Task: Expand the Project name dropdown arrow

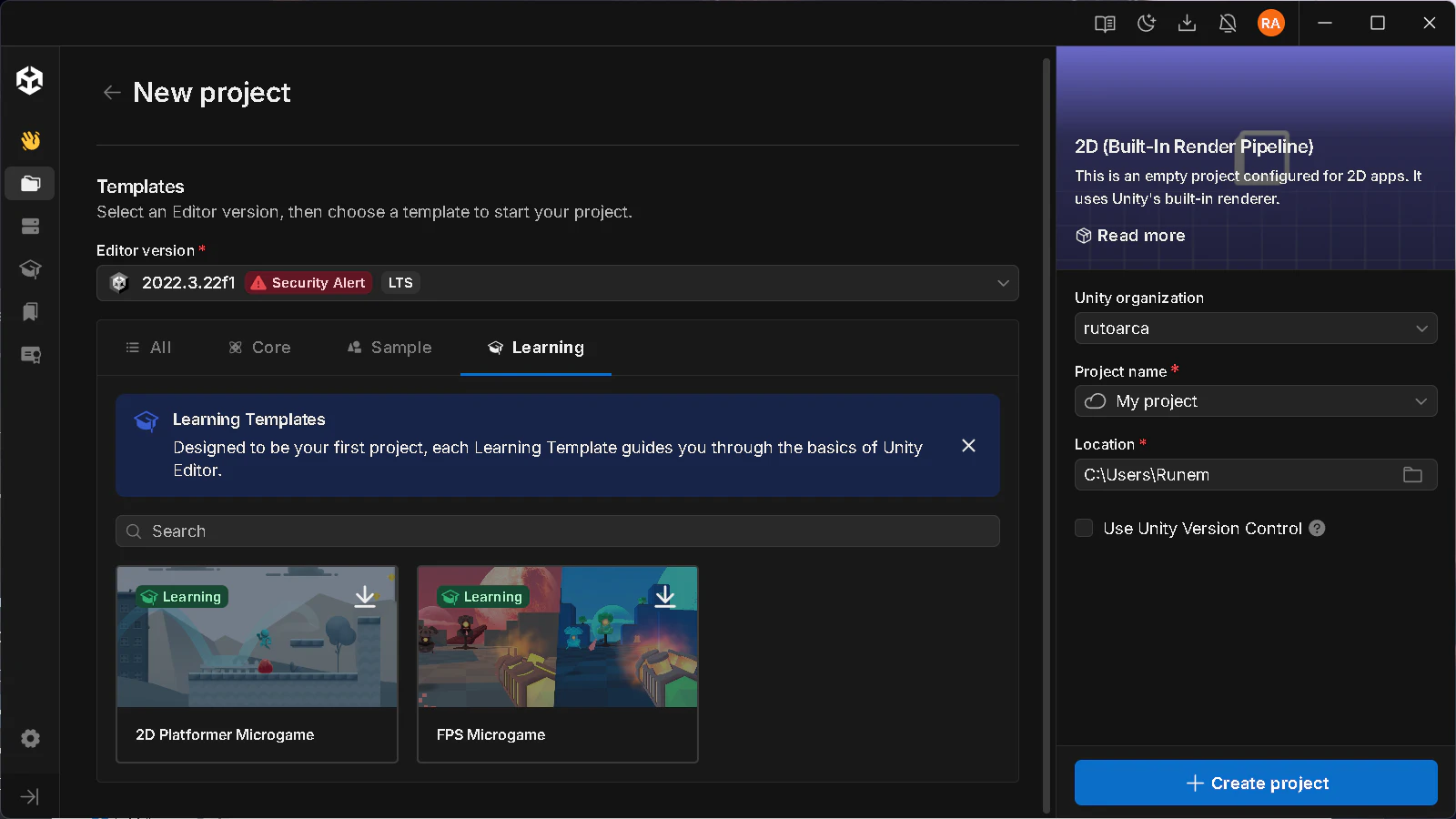Action: 1421,401
